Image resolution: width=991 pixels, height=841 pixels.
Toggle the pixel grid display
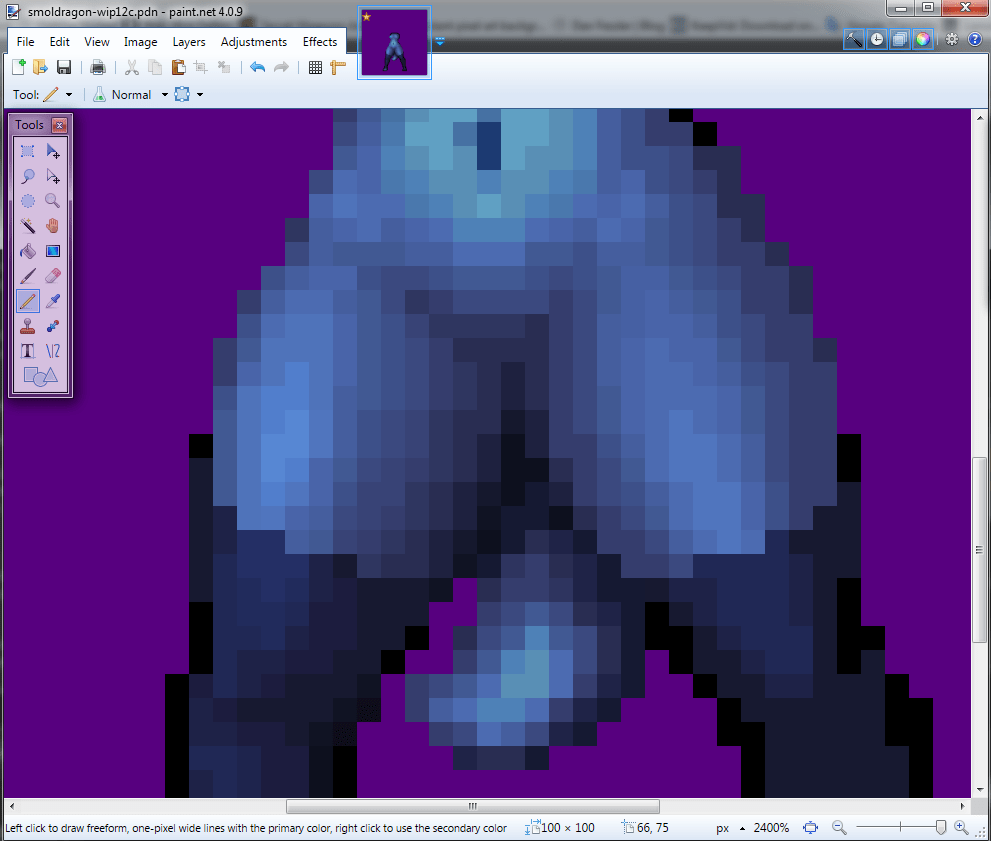[x=315, y=67]
